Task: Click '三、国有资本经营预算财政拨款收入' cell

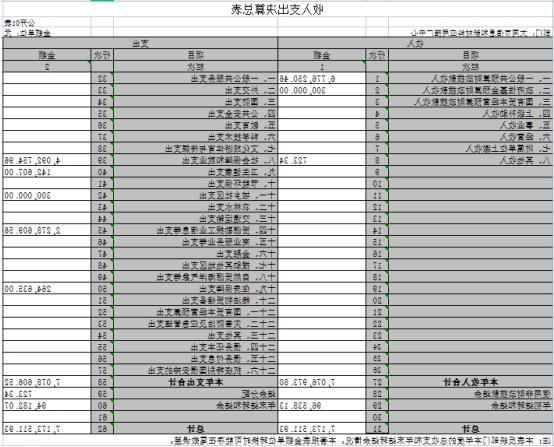Action: coord(471,102)
